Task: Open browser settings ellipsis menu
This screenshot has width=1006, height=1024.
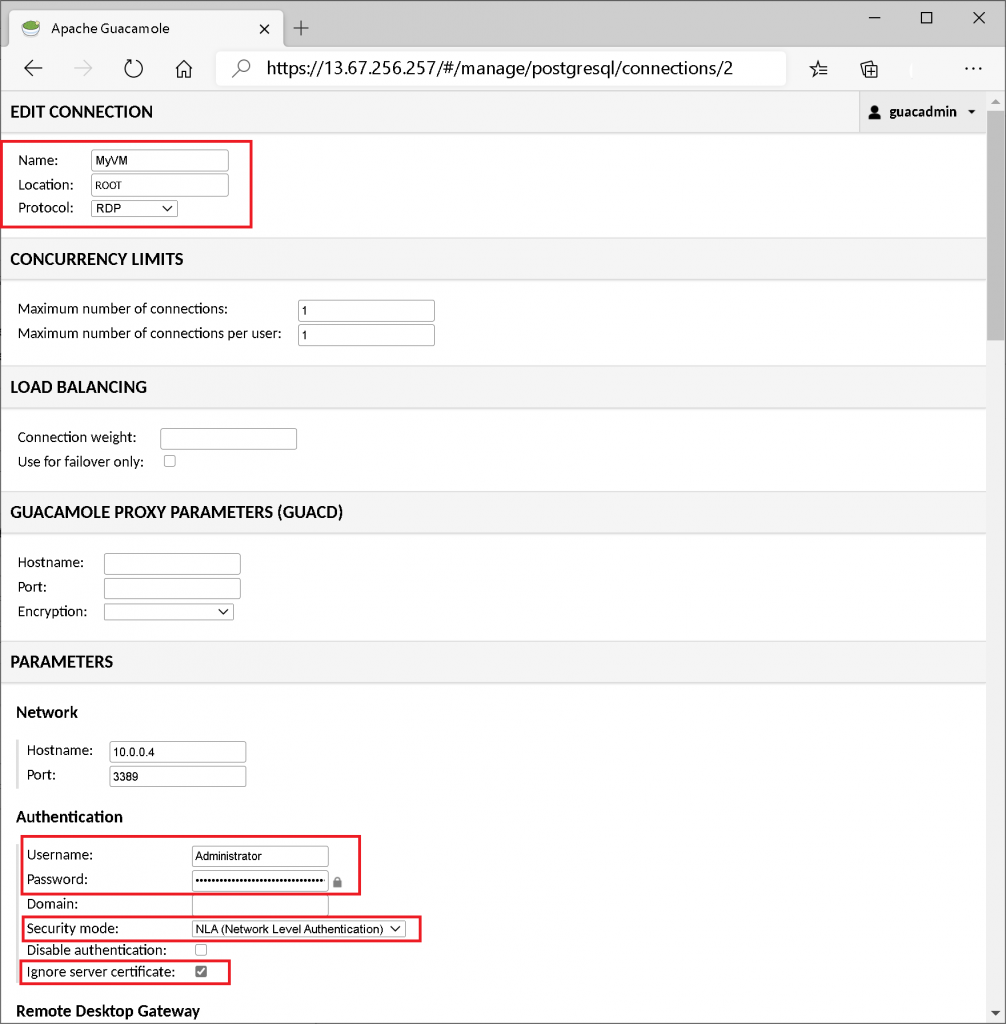Action: click(972, 69)
